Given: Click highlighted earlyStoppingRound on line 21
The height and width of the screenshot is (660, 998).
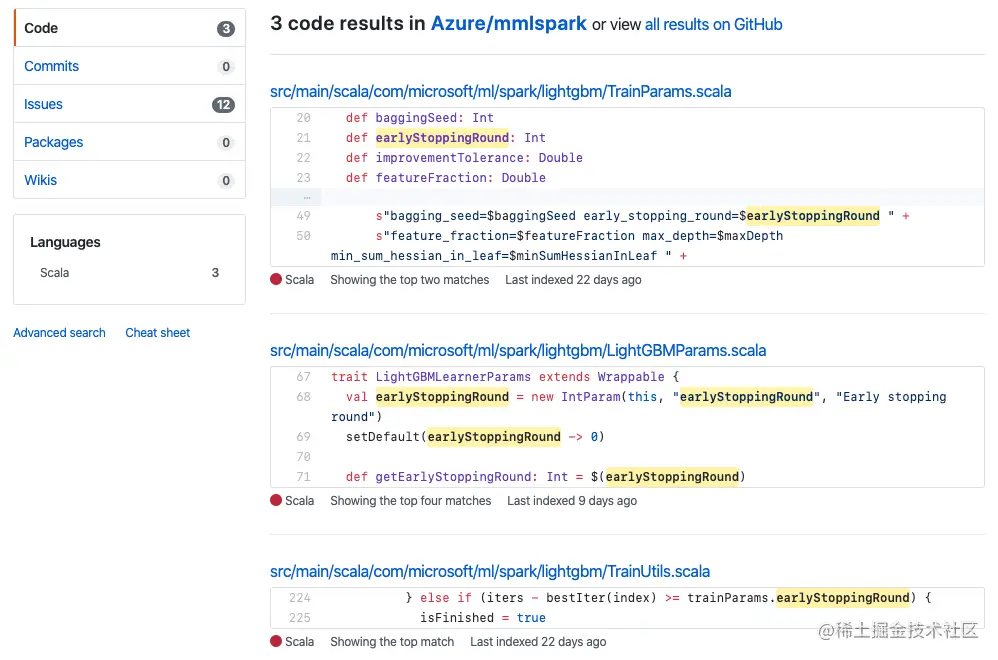Looking at the screenshot, I should click(x=442, y=137).
